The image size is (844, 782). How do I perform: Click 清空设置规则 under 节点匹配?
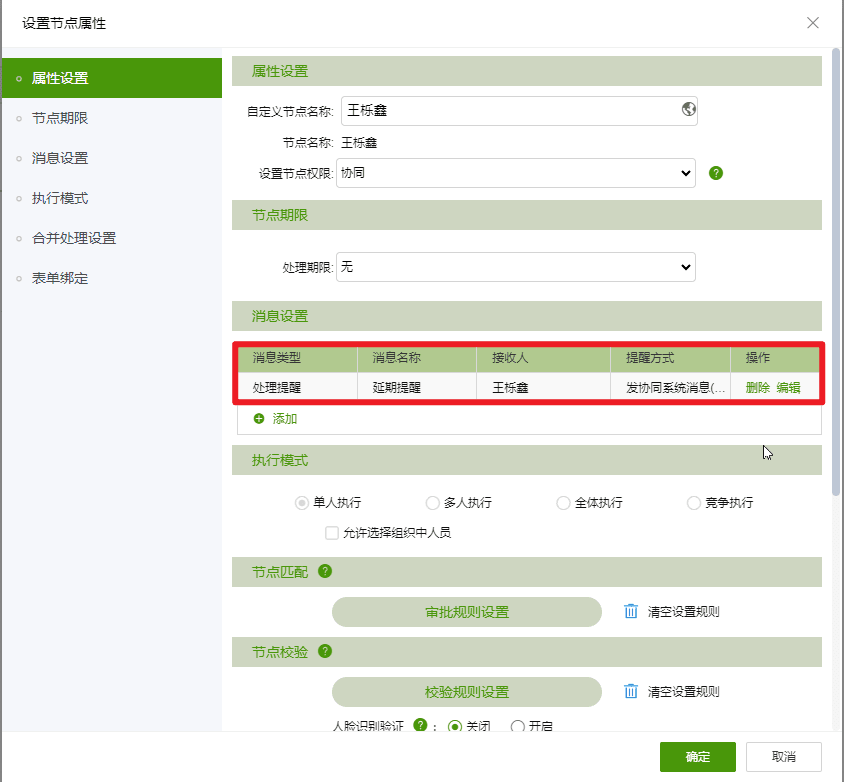(x=683, y=612)
